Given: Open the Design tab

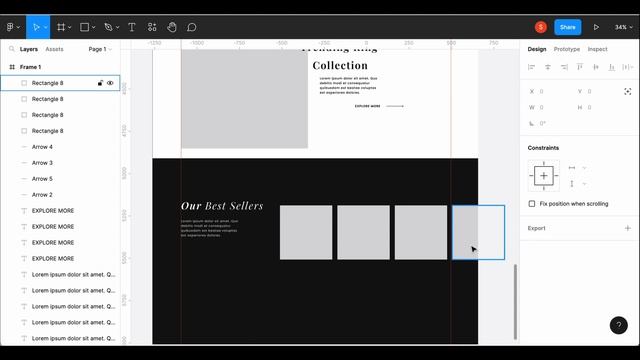Looking at the screenshot, I should pos(537,49).
